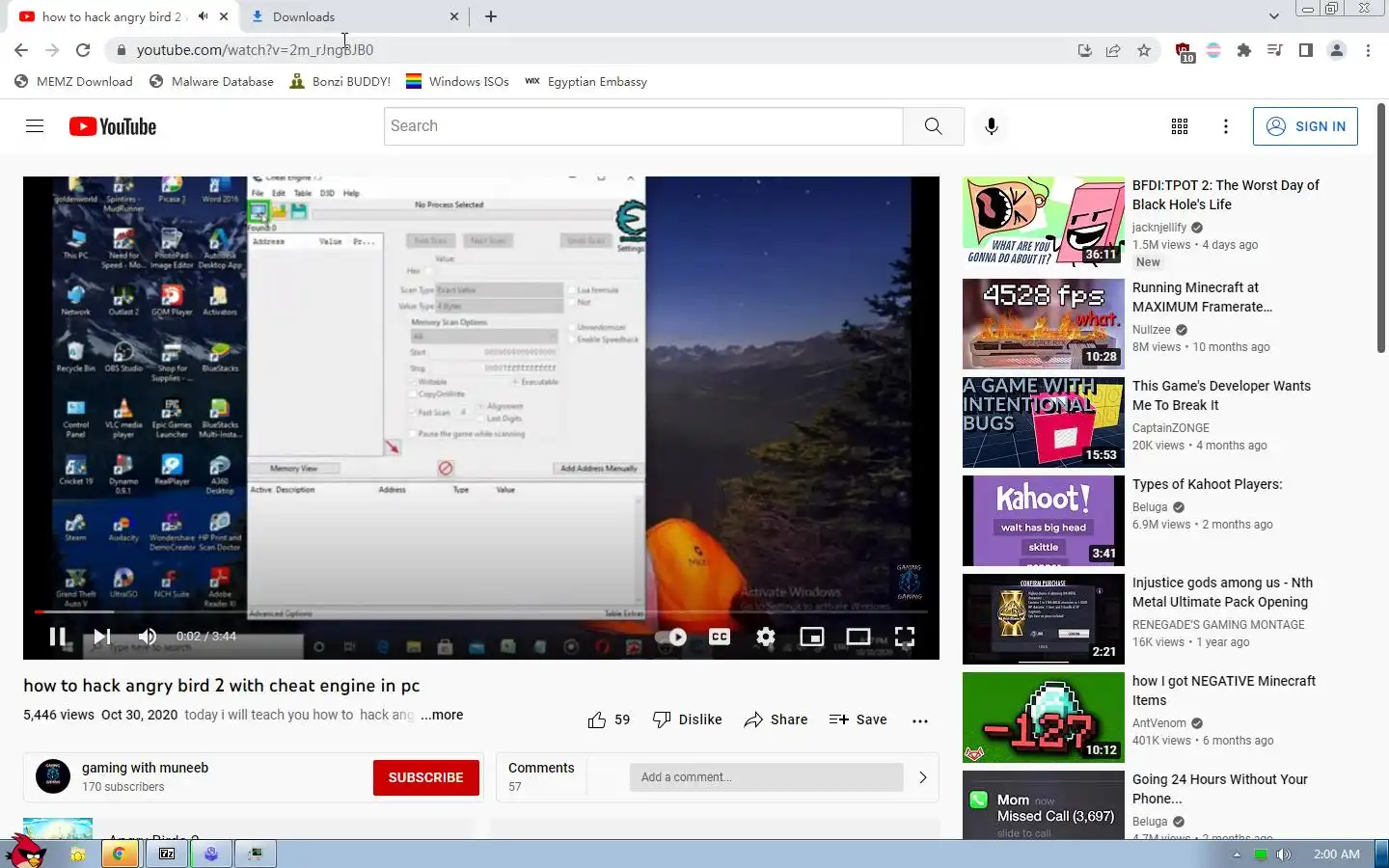Image resolution: width=1389 pixels, height=868 pixels.
Task: Open the Bonzi BUDDY! bookmark
Action: (x=340, y=82)
